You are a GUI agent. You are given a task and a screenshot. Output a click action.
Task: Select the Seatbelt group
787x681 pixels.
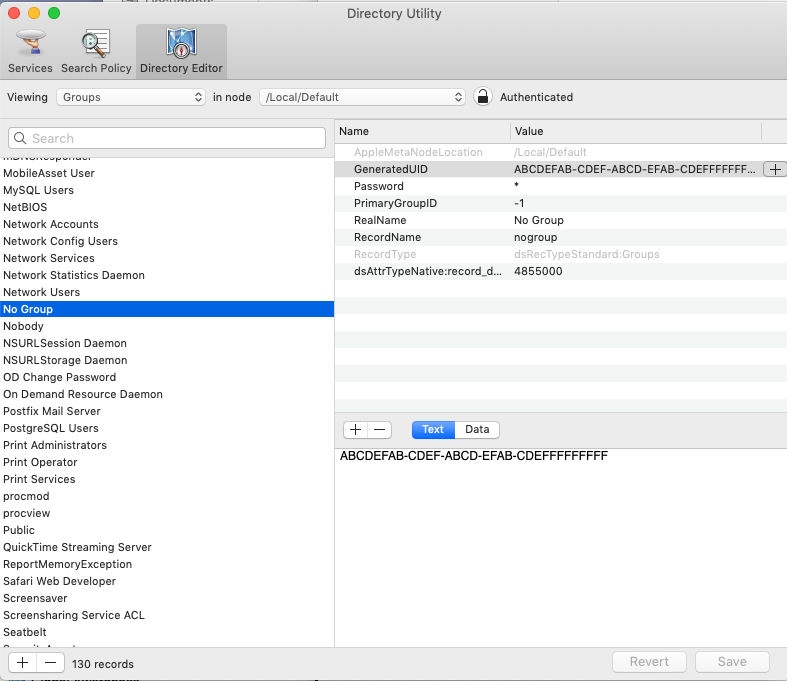pos(167,632)
